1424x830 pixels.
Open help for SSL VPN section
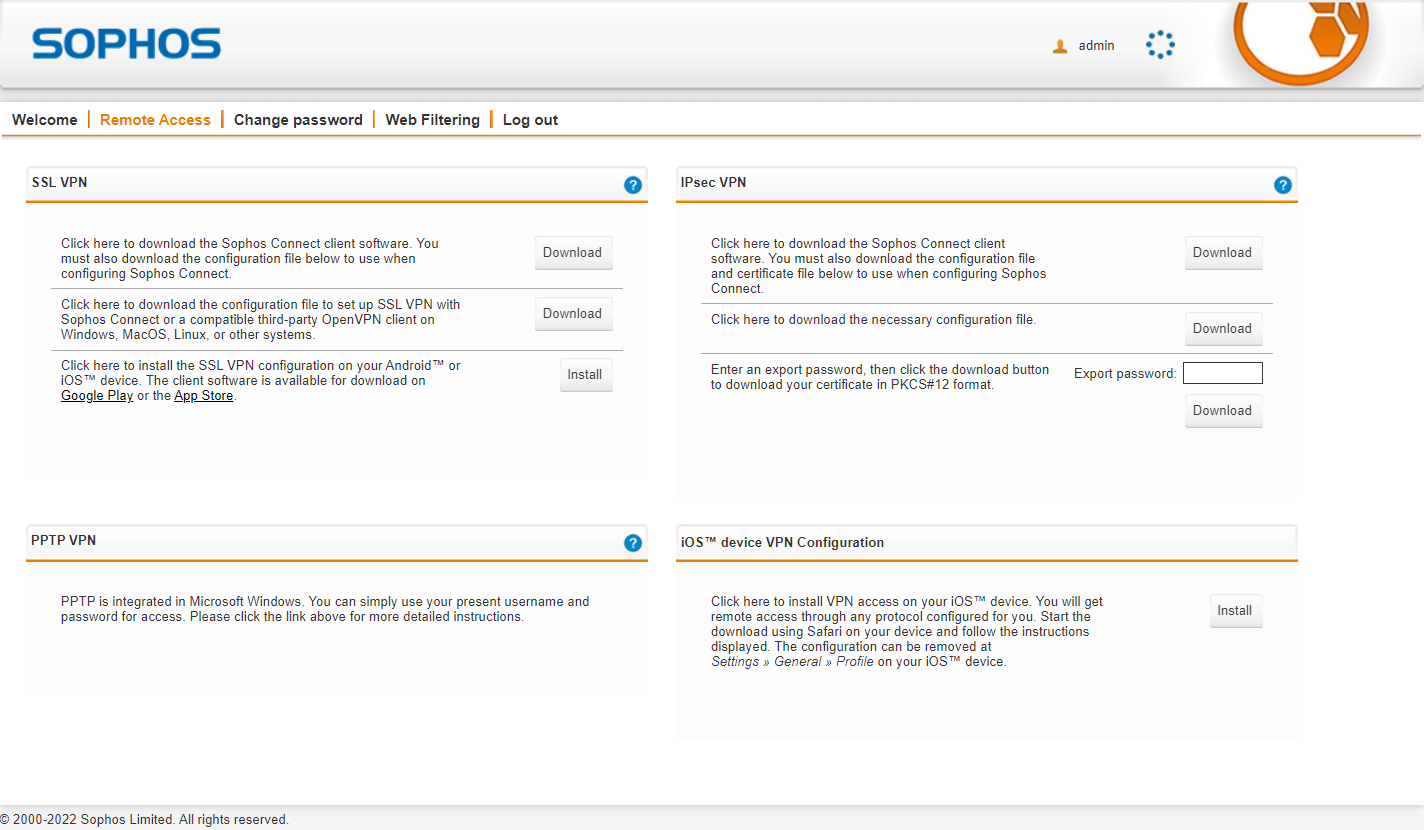(632, 185)
